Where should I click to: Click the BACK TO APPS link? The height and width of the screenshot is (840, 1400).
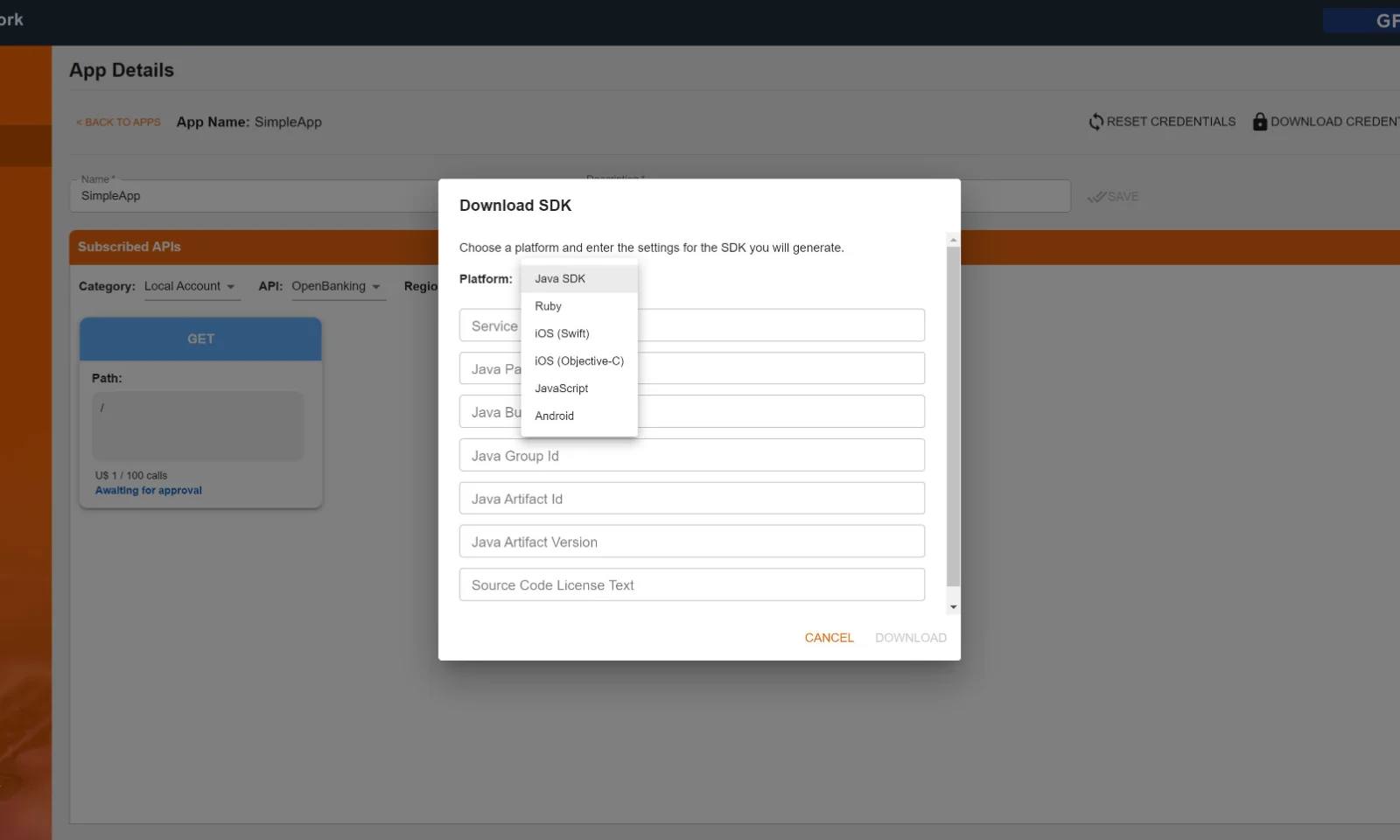(x=118, y=122)
